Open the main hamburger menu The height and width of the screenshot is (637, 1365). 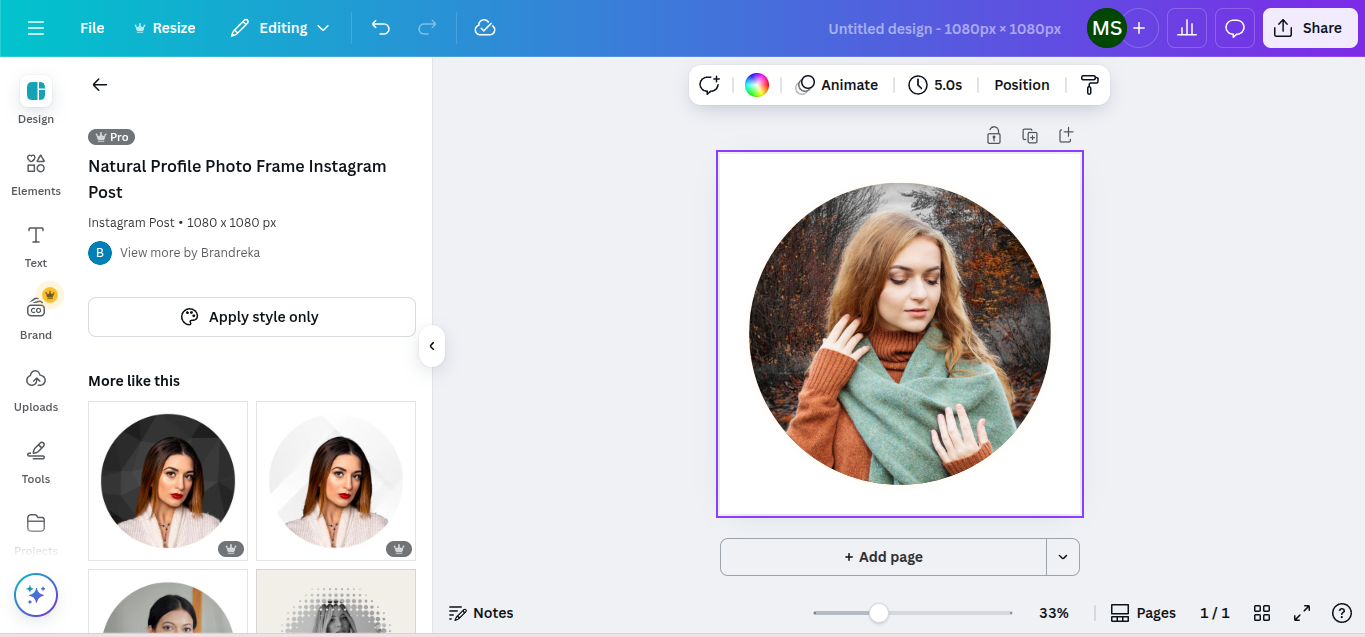click(x=36, y=28)
